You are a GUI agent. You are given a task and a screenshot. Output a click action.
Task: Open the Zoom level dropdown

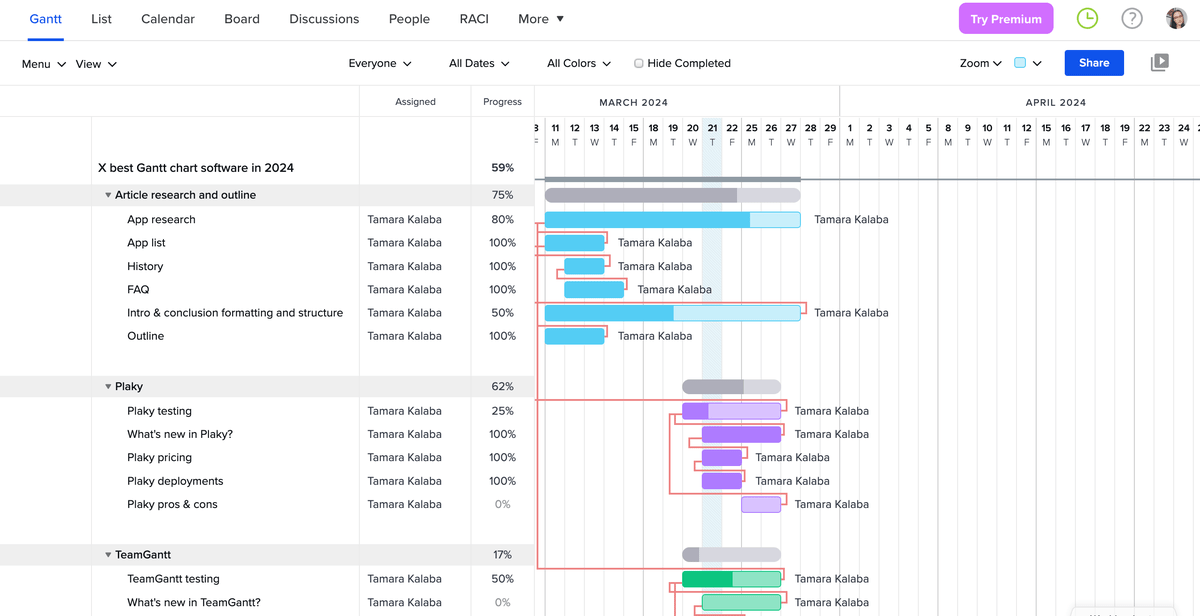point(980,63)
